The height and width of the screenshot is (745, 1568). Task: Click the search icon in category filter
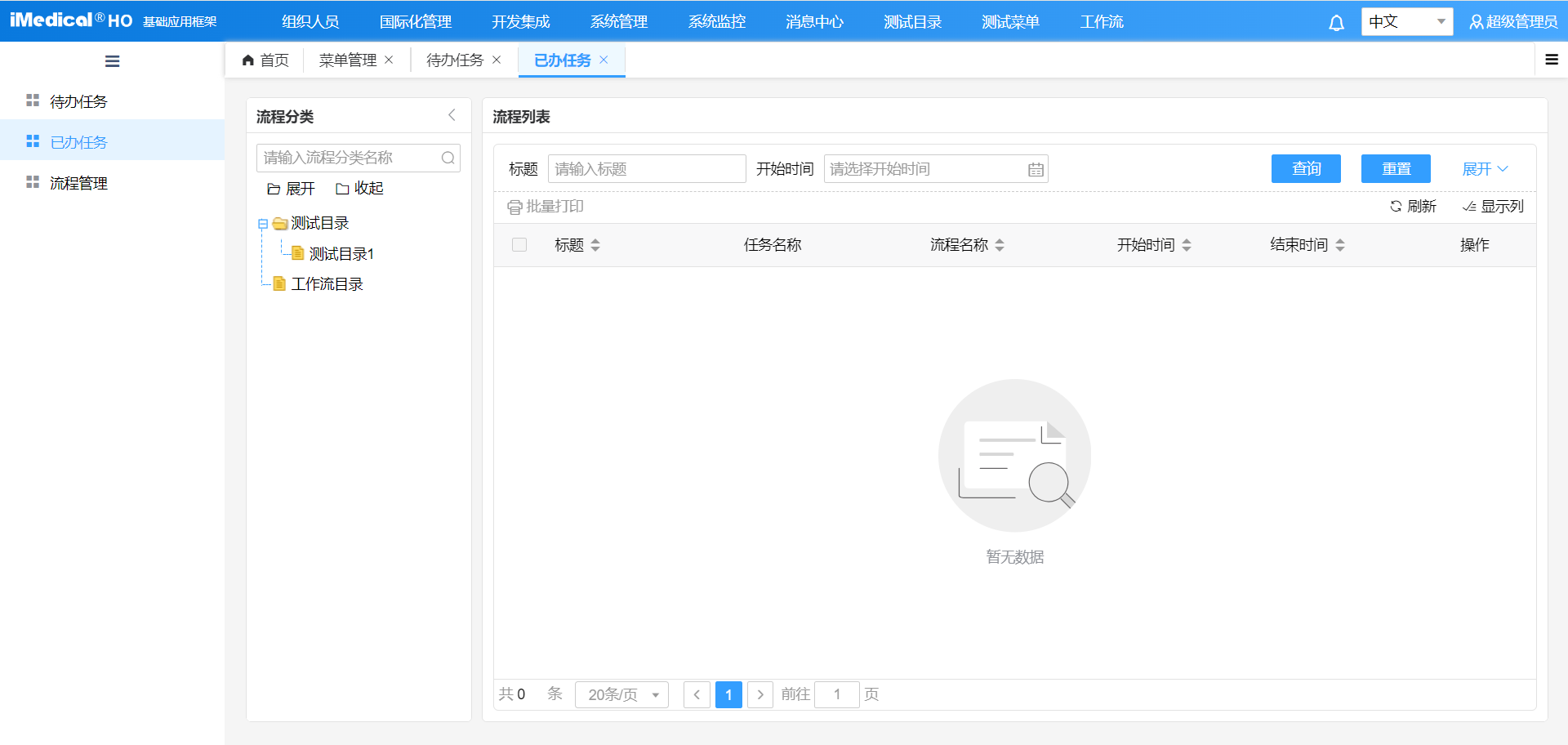click(x=448, y=158)
